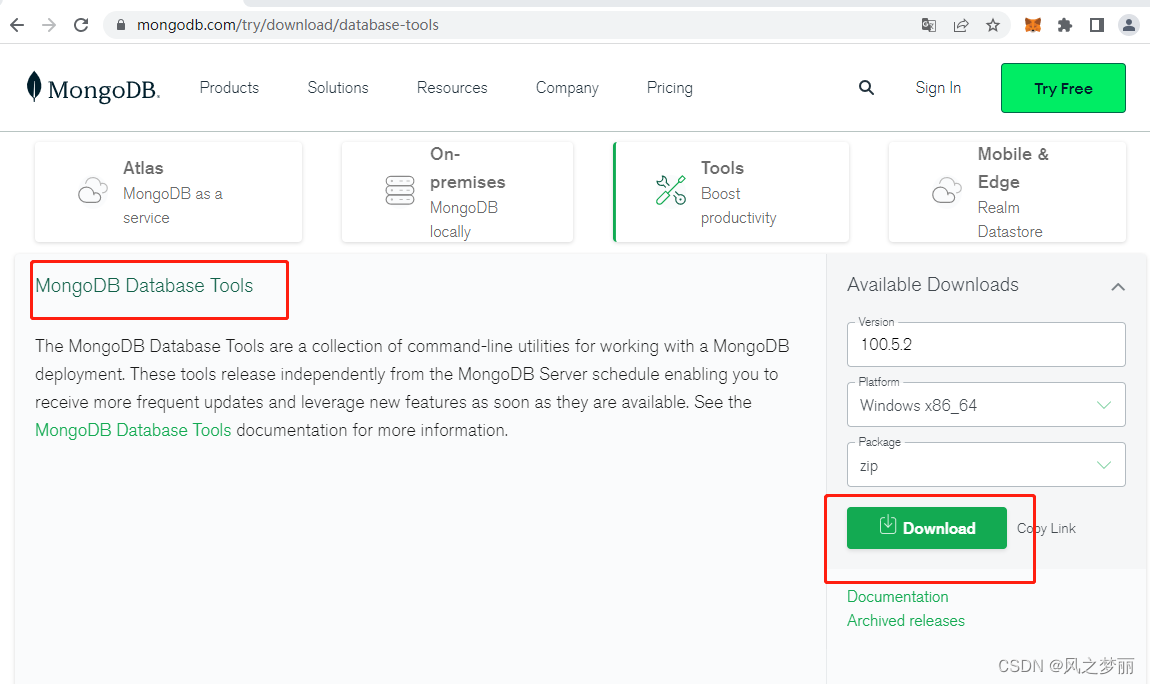Click the Tools wrench icon
Viewport: 1150px width, 684px height.
pyautogui.click(x=670, y=191)
